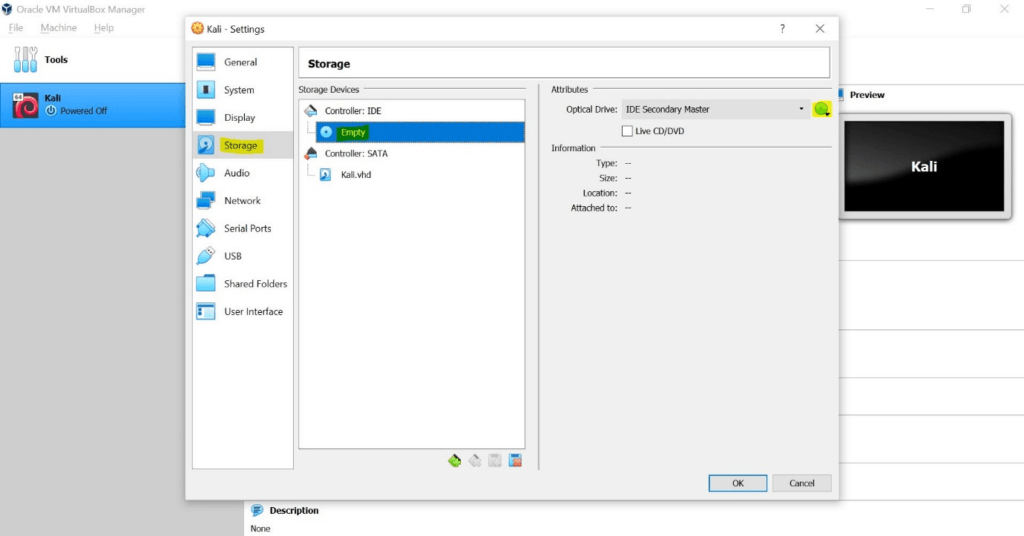Screen dimensions: 1024x536
Task: Click the Audio speaker icon
Action: point(206,173)
